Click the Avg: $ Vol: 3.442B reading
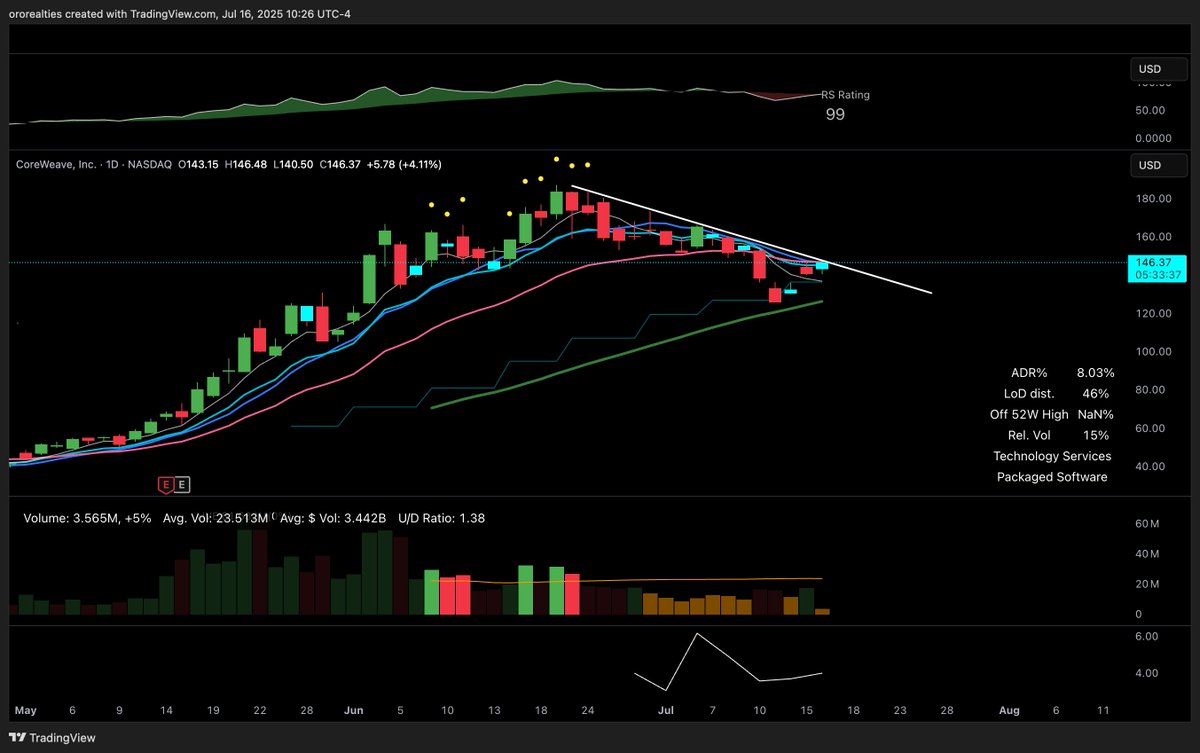 (333, 518)
